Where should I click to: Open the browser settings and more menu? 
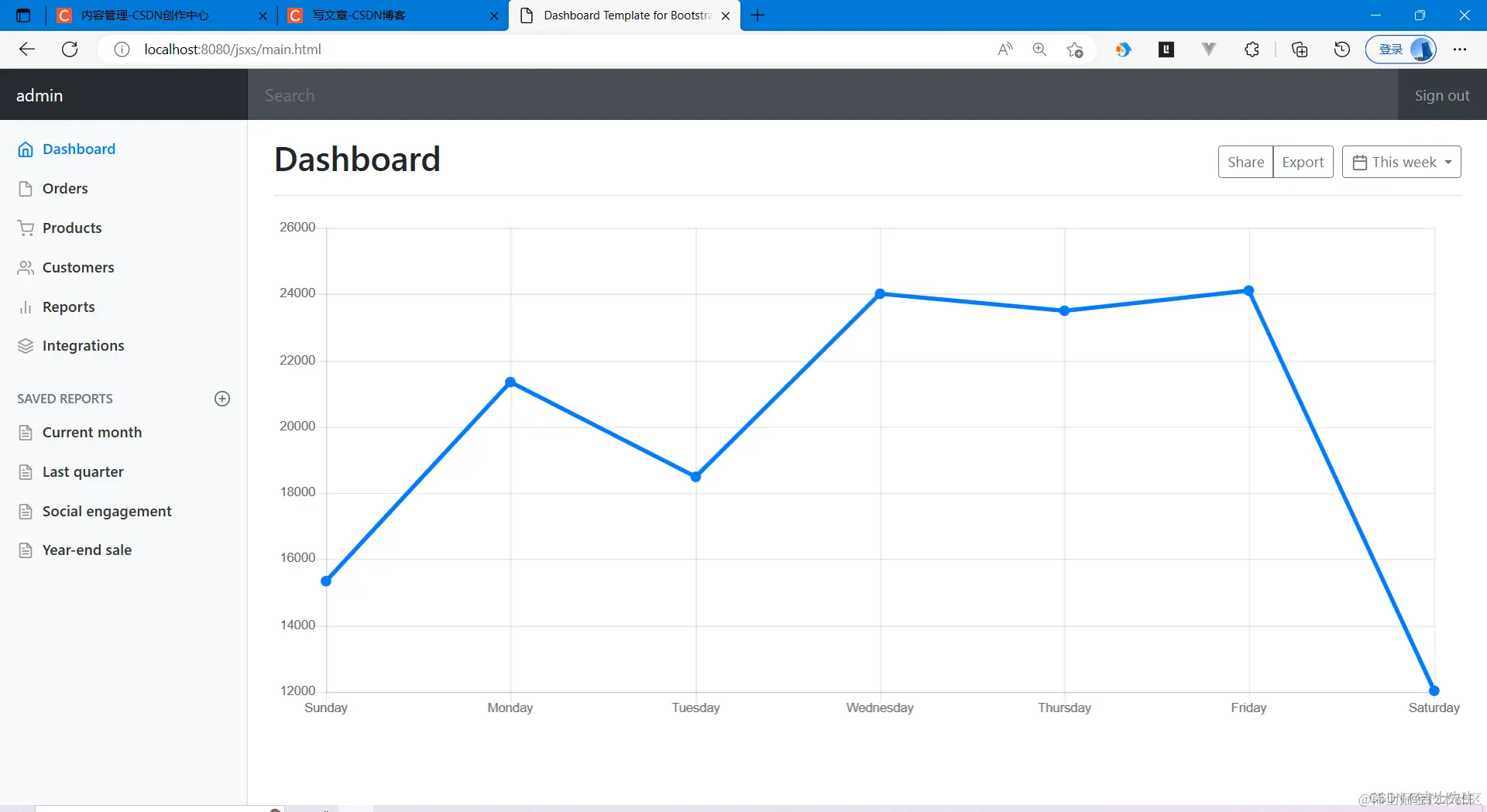coord(1460,50)
